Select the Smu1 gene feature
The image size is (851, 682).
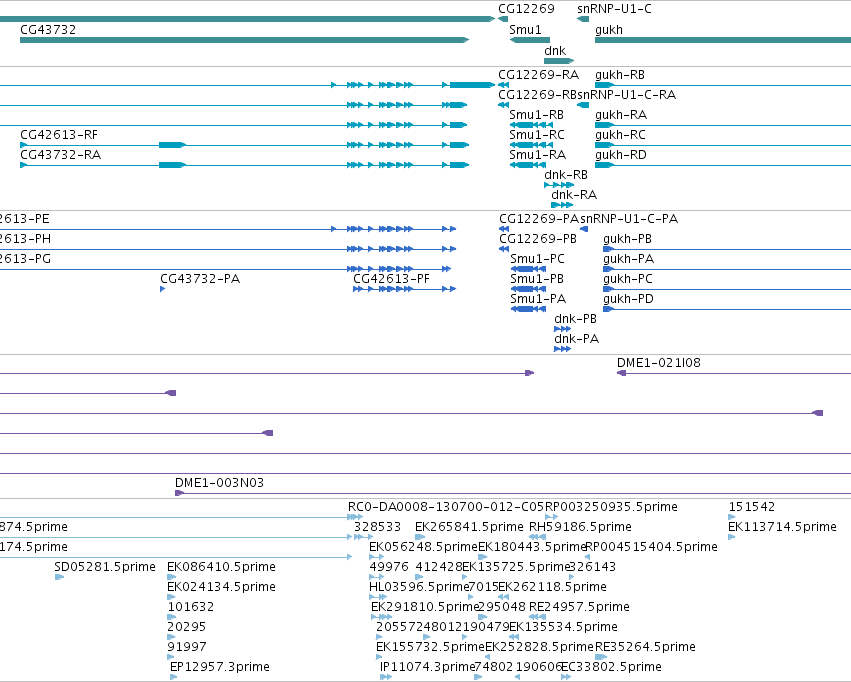530,40
